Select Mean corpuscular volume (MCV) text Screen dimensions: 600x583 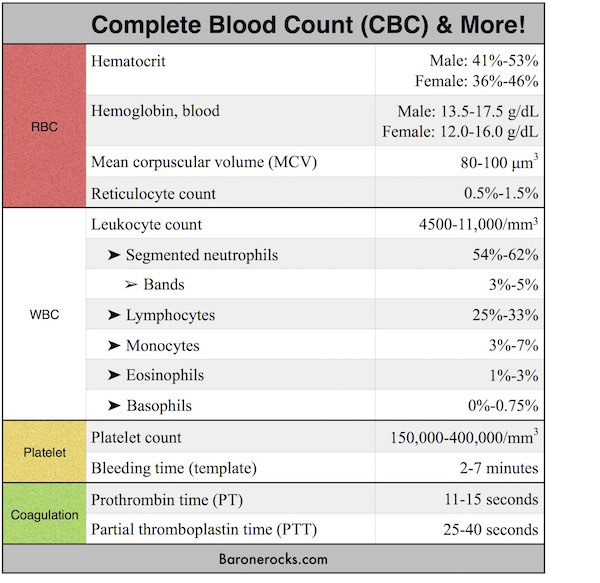click(204, 162)
